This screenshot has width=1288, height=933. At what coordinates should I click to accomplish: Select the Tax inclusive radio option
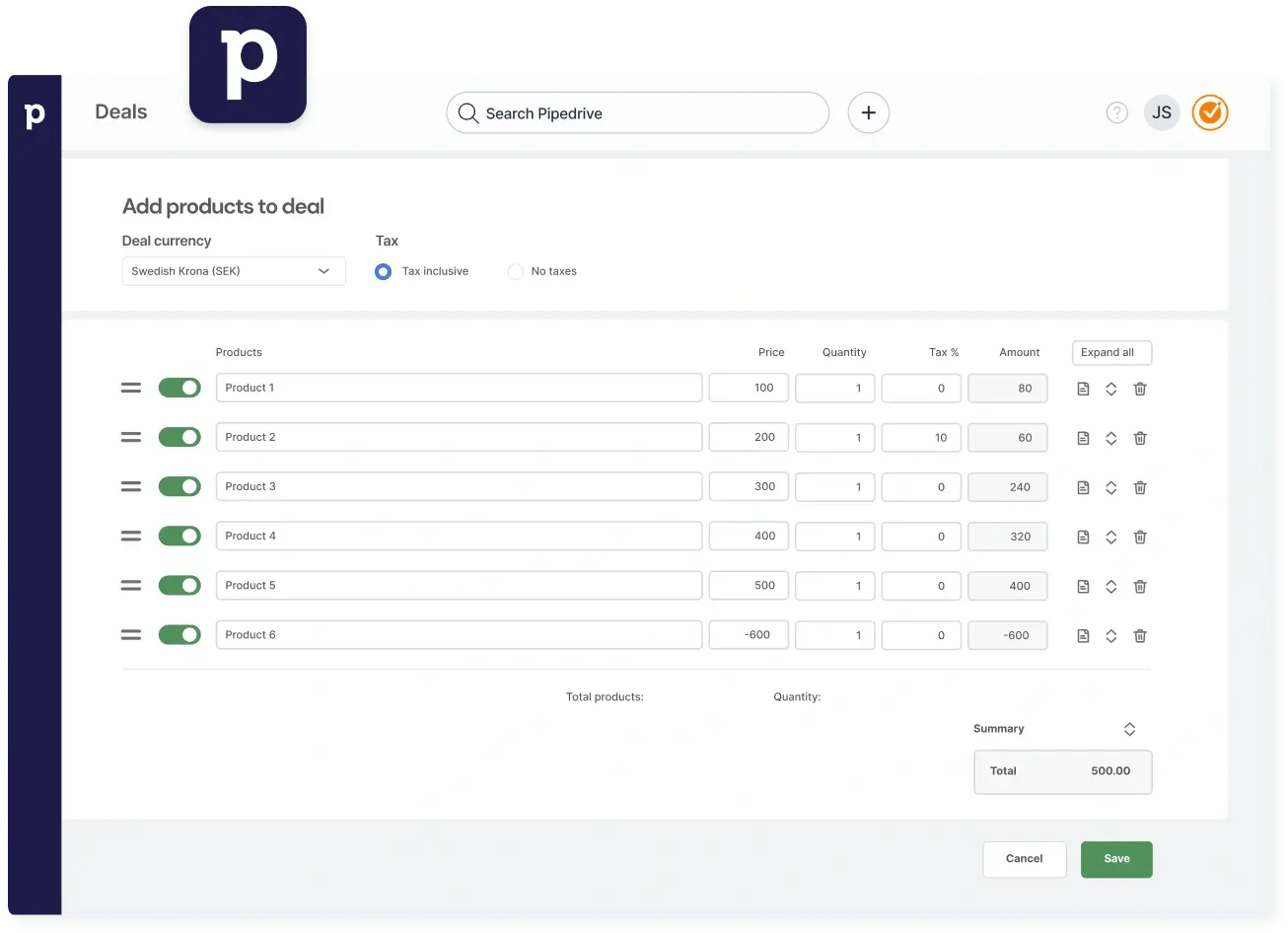(384, 271)
